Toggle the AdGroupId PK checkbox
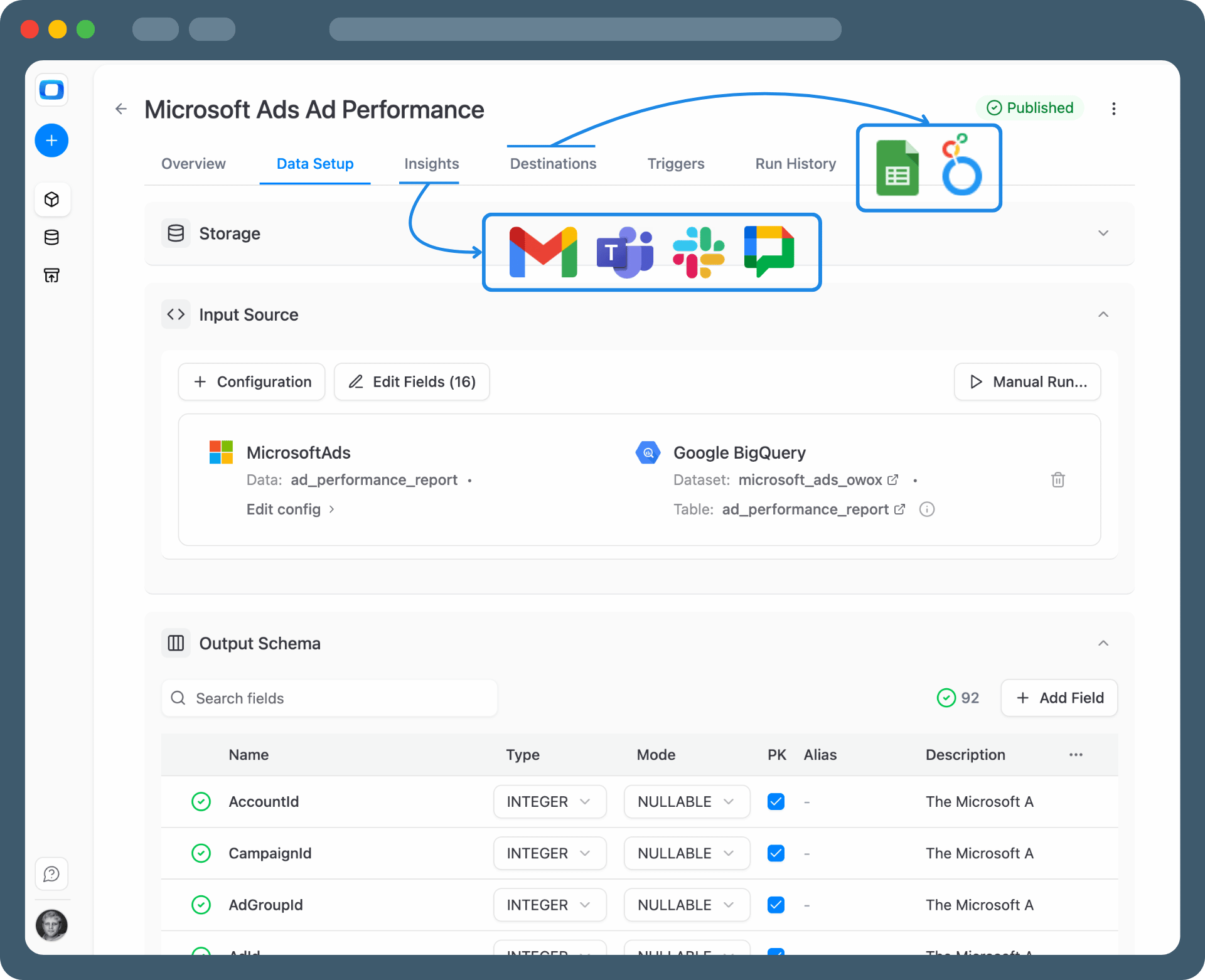Viewport: 1205px width, 980px height. (x=776, y=905)
